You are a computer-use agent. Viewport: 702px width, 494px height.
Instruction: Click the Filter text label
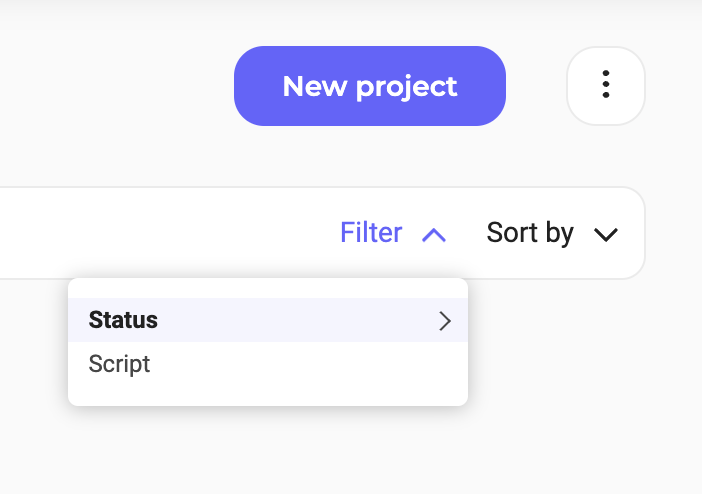(371, 234)
